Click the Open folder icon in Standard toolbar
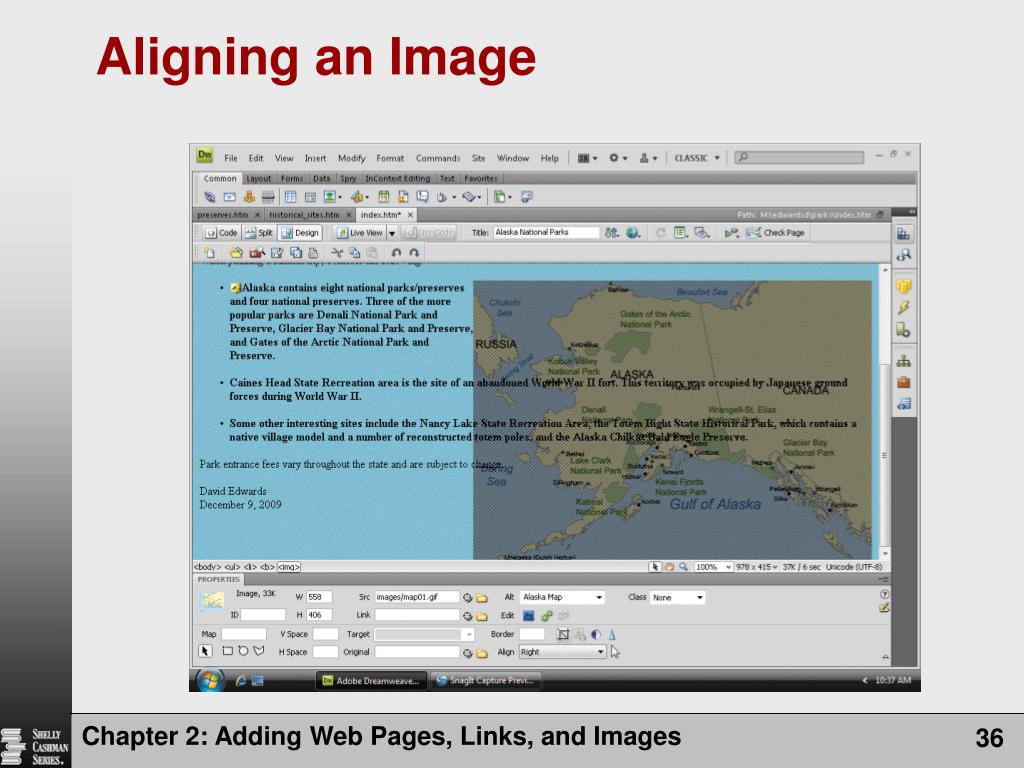This screenshot has height=768, width=1024. coord(236,253)
